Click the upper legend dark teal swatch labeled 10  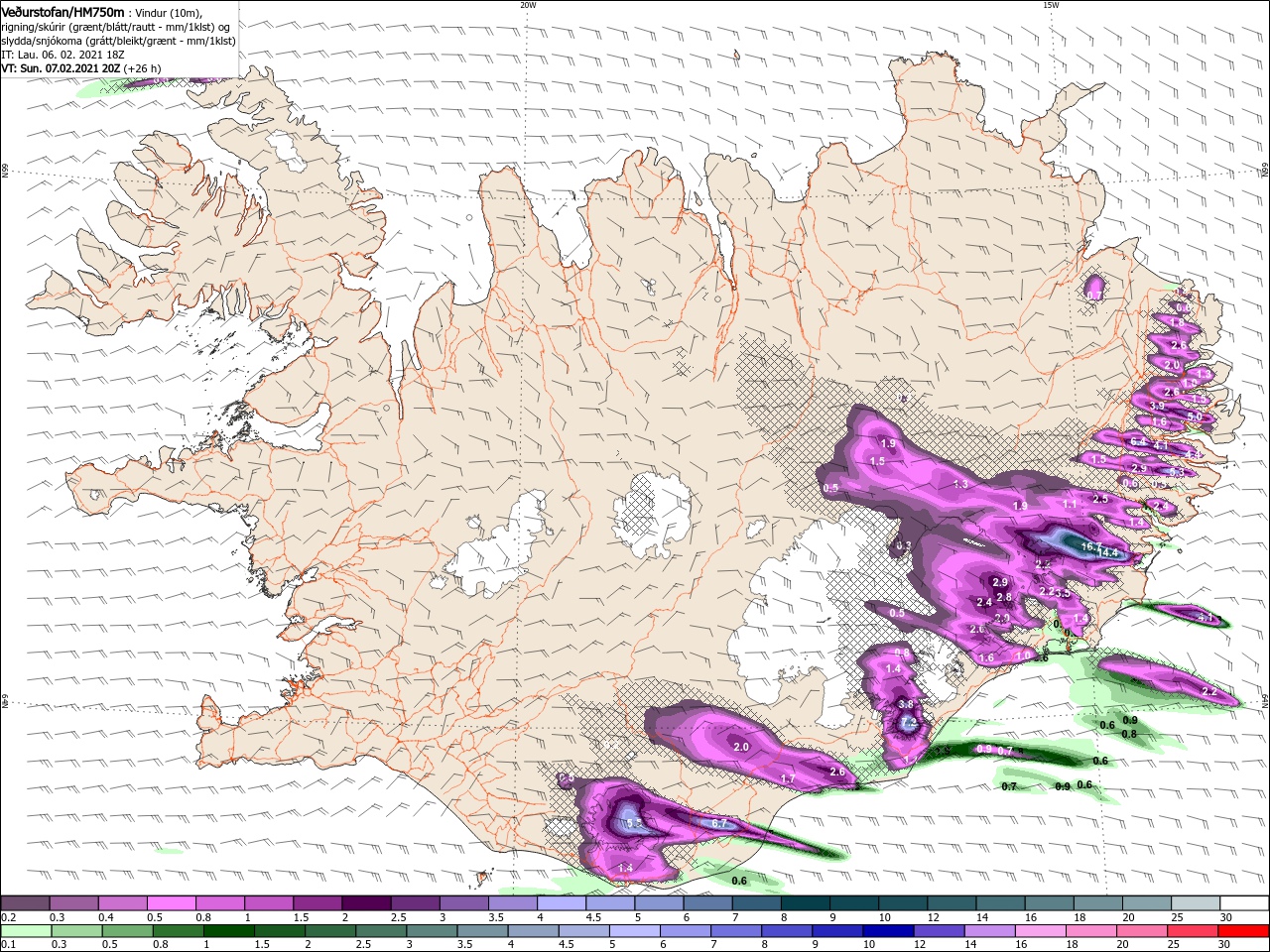tap(904, 903)
